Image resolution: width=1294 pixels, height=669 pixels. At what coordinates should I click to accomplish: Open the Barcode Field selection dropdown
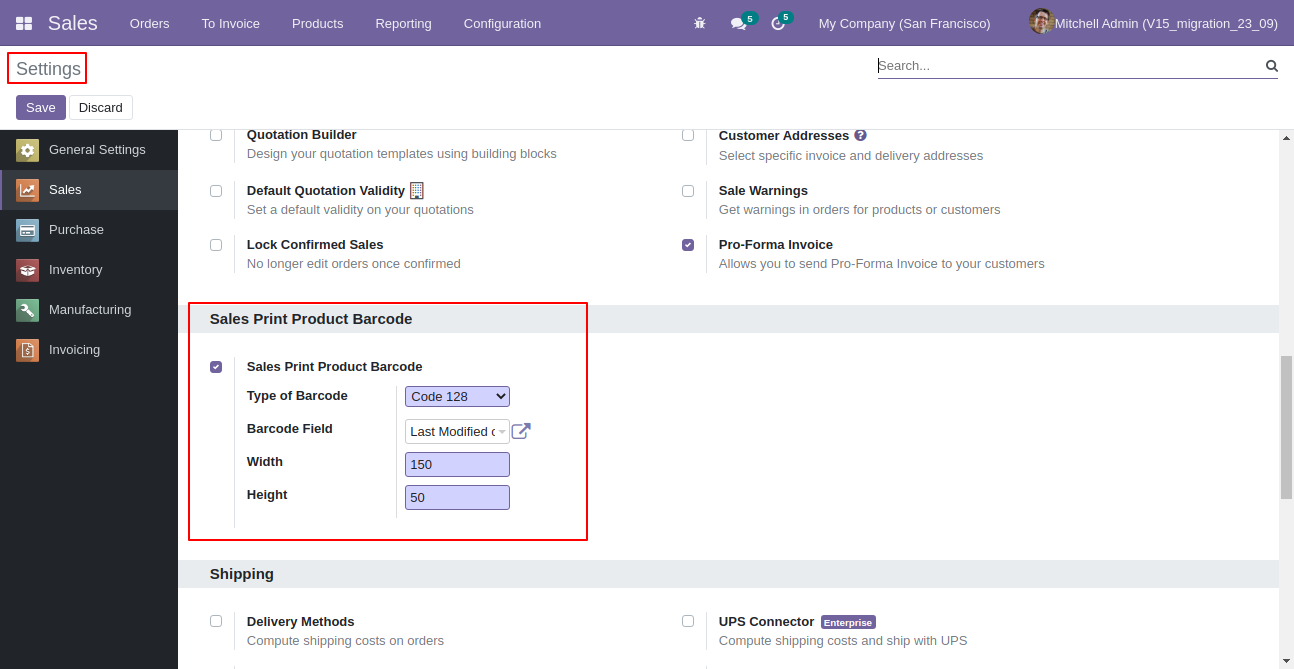coord(457,431)
